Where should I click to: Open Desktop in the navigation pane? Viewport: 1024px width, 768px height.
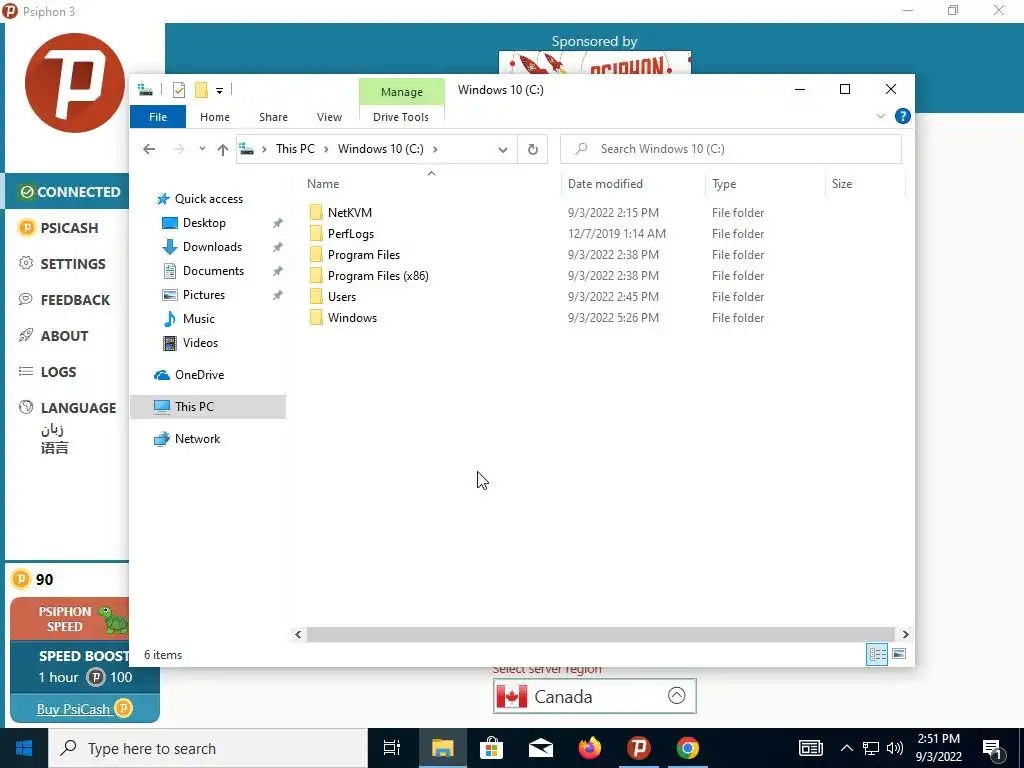pyautogui.click(x=204, y=223)
